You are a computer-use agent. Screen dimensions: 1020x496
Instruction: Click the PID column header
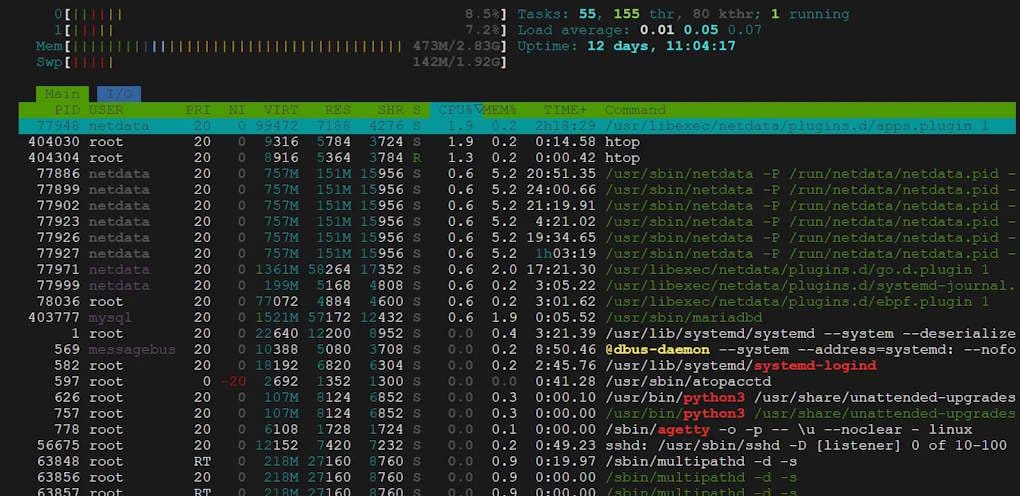click(66, 110)
